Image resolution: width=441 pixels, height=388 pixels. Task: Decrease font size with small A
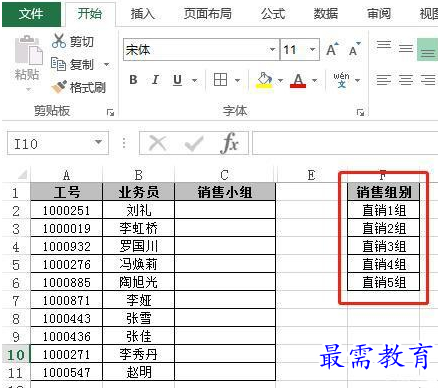(354, 50)
